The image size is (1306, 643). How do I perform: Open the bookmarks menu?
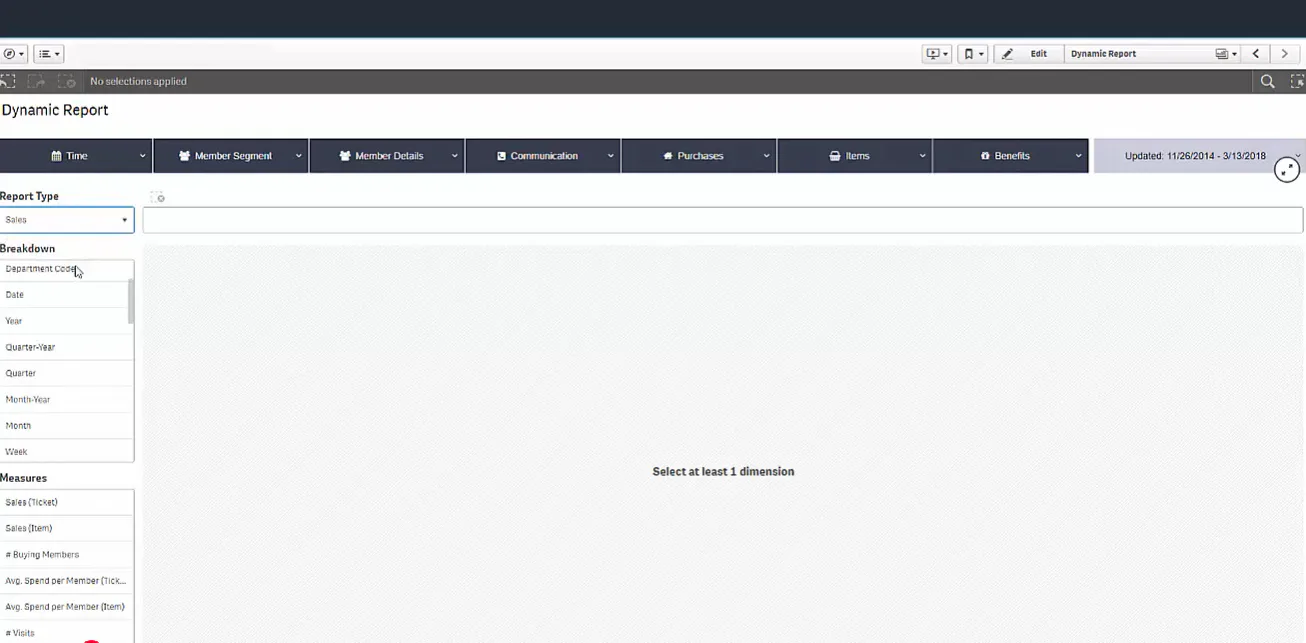click(972, 54)
